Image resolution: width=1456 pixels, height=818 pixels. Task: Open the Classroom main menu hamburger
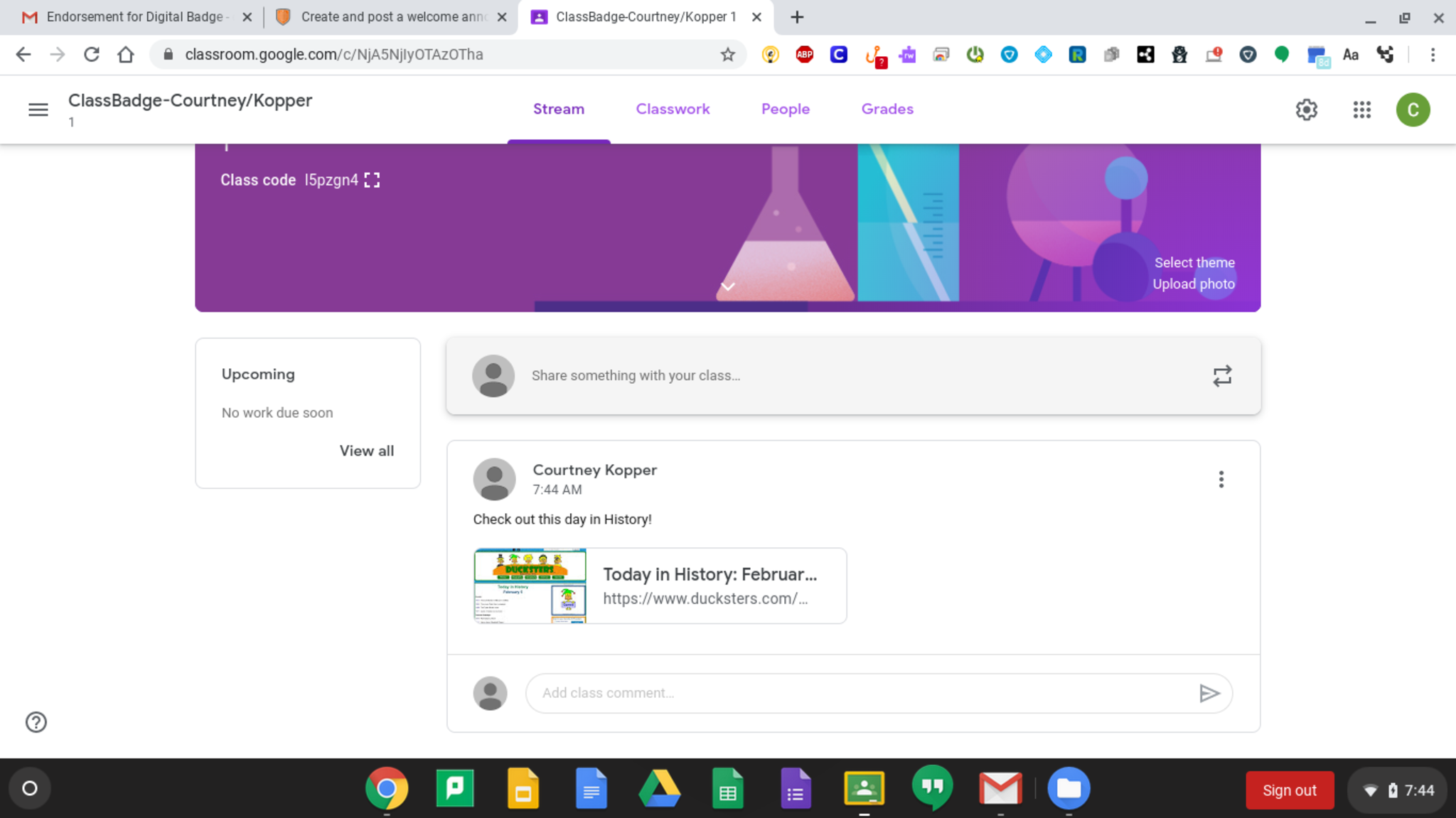(38, 109)
